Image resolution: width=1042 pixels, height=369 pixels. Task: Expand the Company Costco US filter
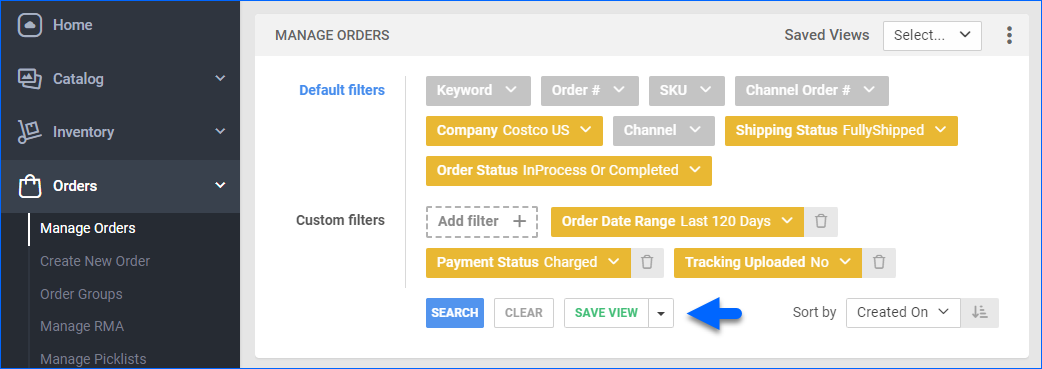[x=514, y=131]
